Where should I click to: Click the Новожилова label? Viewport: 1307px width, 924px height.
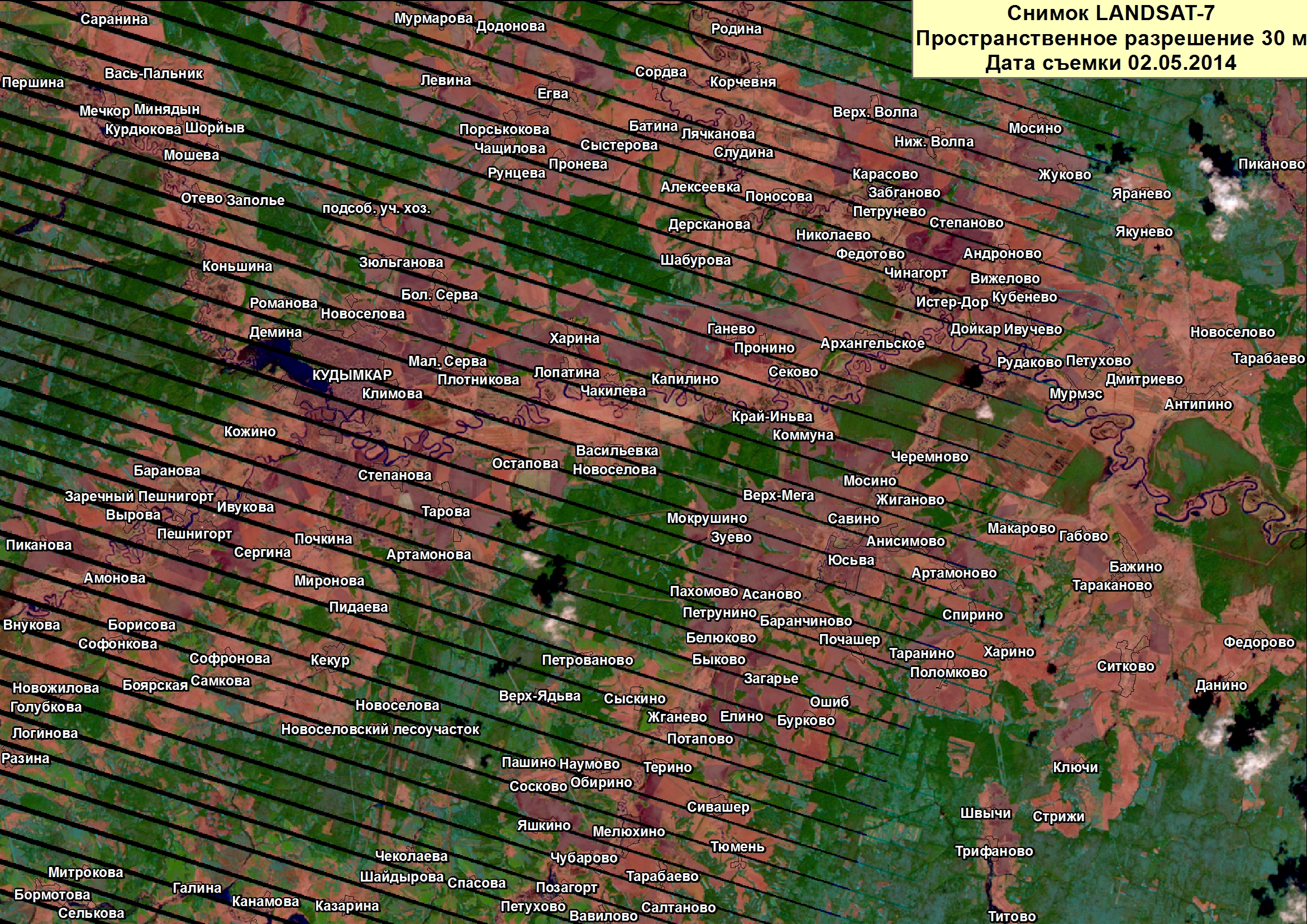56,688
